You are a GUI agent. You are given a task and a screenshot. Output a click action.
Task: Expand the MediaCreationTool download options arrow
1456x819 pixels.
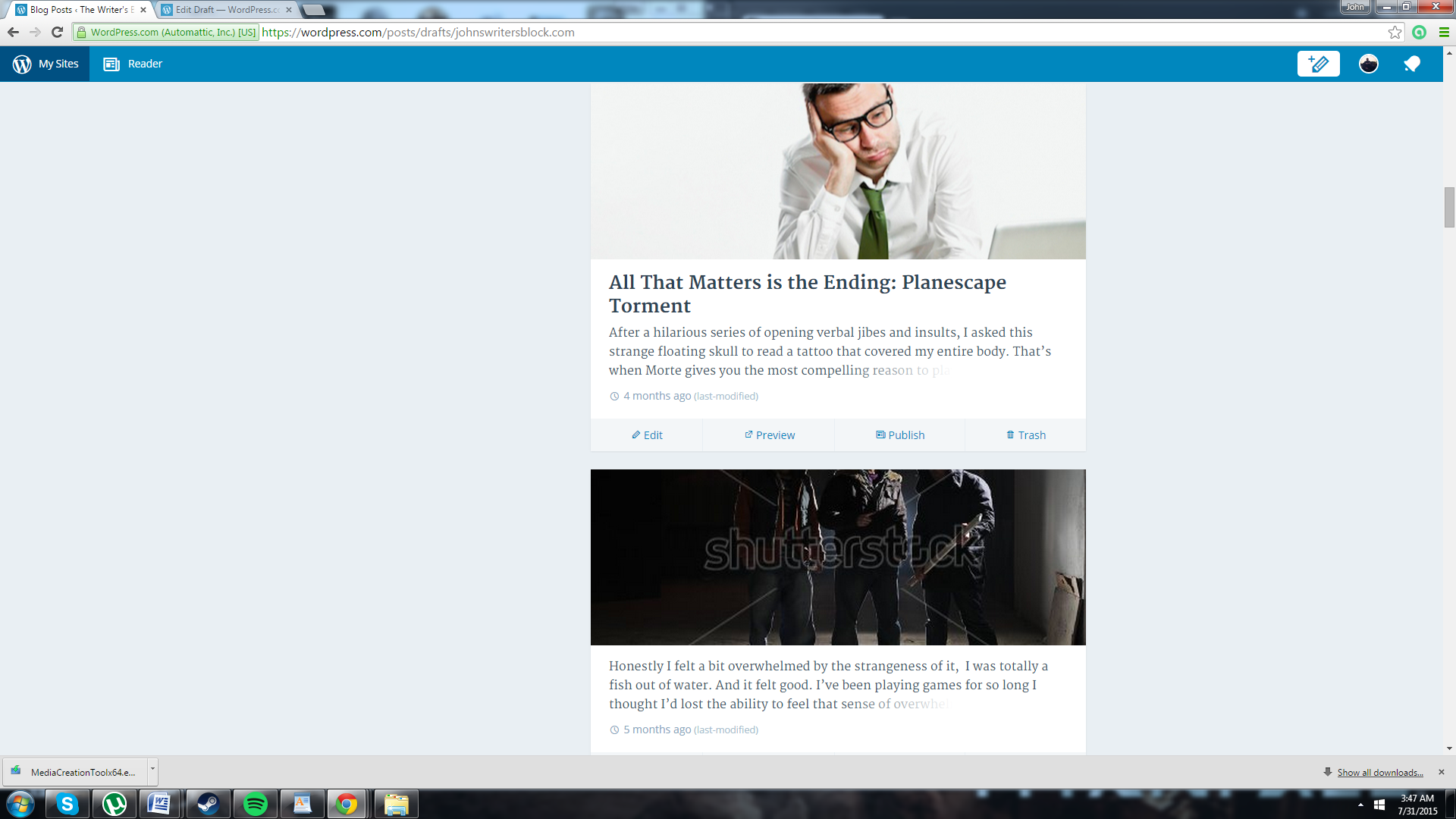coord(152,769)
